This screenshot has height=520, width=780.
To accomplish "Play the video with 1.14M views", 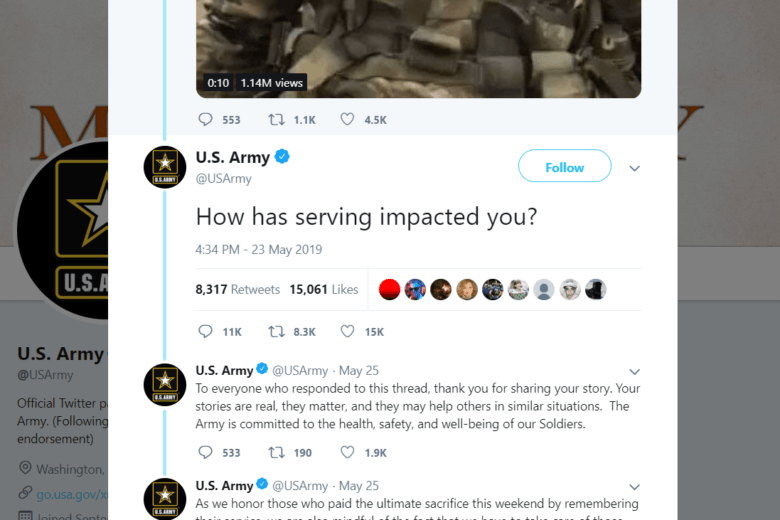I will (x=418, y=40).
